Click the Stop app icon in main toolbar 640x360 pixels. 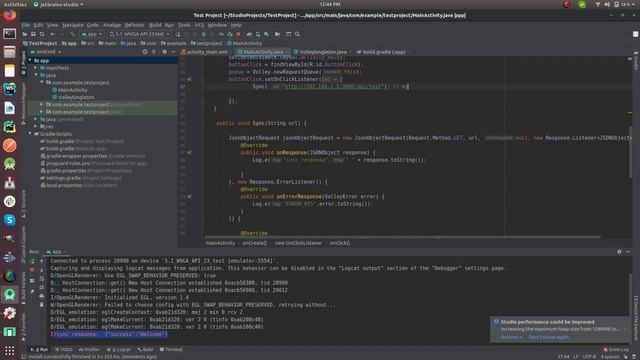tap(238, 34)
